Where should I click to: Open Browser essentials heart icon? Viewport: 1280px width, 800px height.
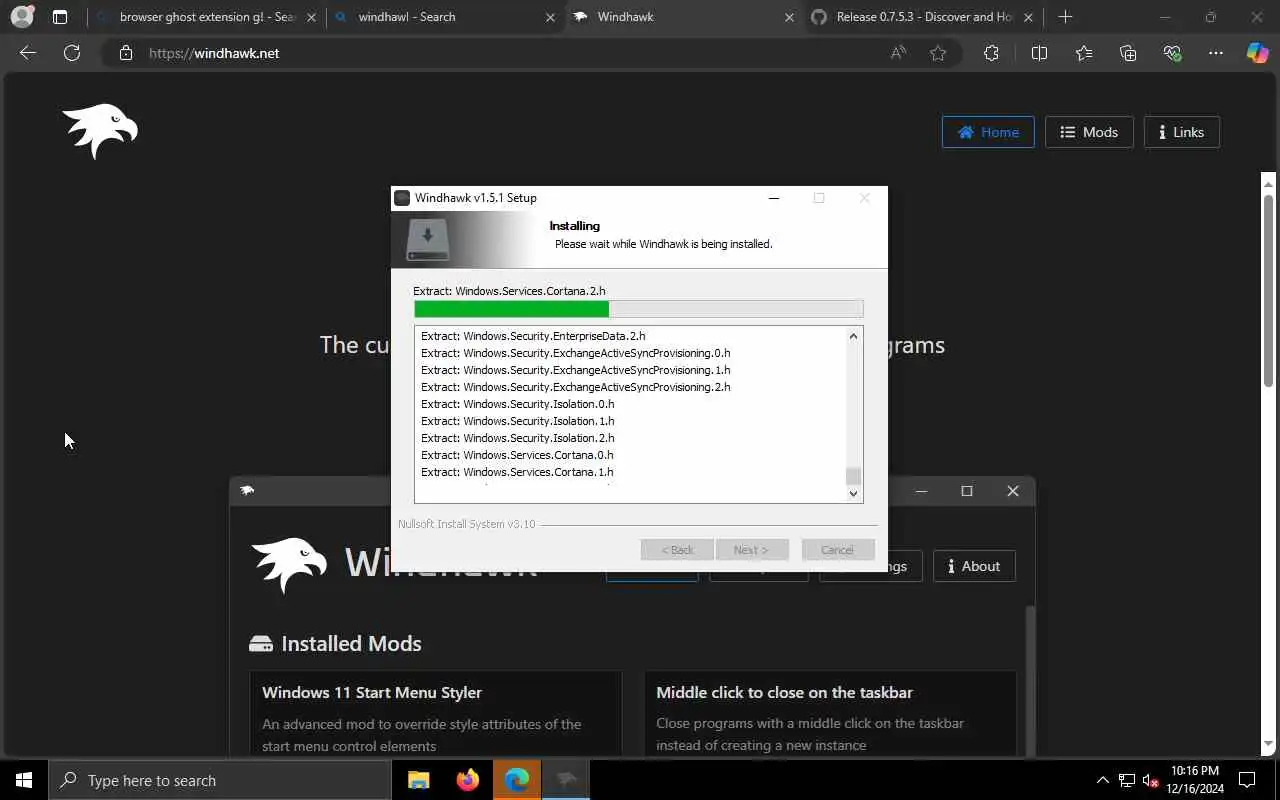pyautogui.click(x=1172, y=53)
